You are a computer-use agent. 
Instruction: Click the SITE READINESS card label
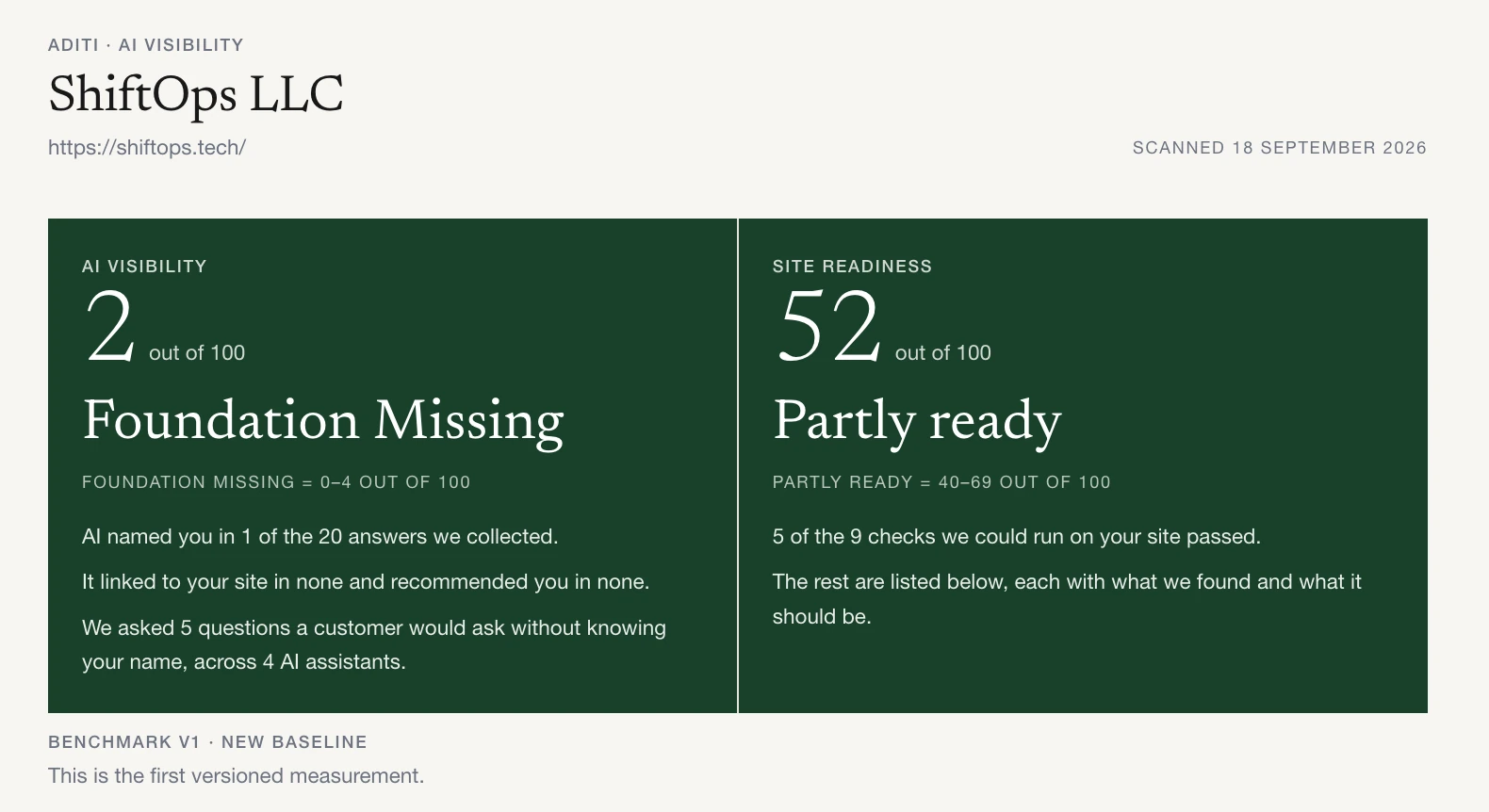click(x=852, y=266)
